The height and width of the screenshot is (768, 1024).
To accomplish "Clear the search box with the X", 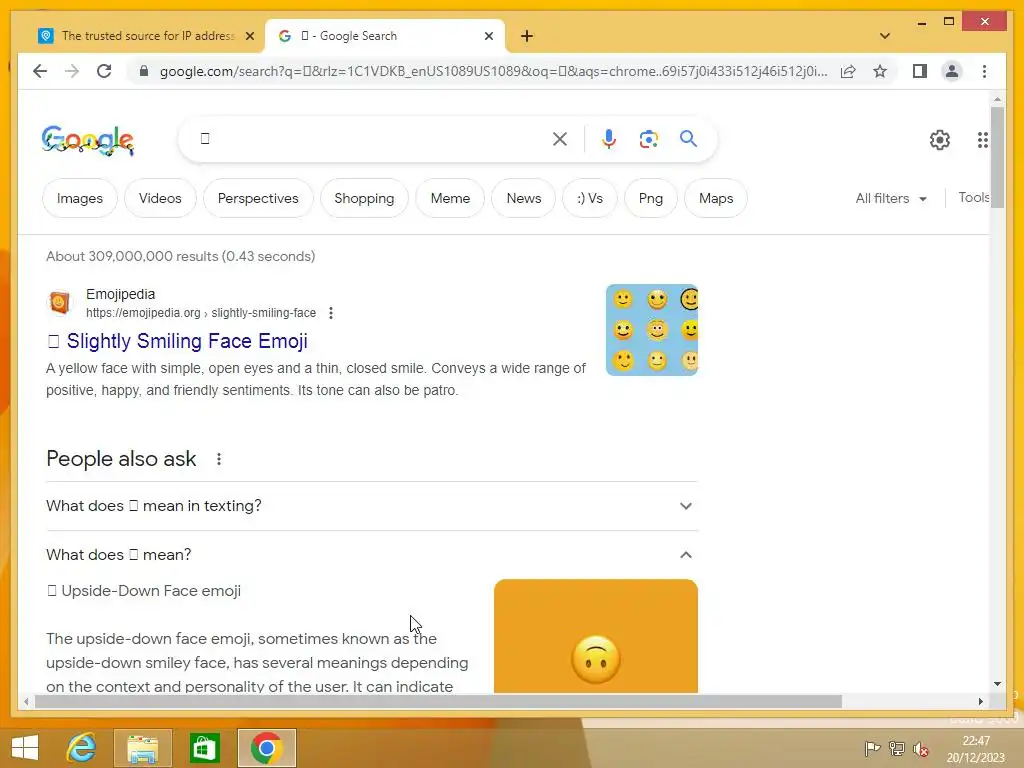I will (x=560, y=138).
